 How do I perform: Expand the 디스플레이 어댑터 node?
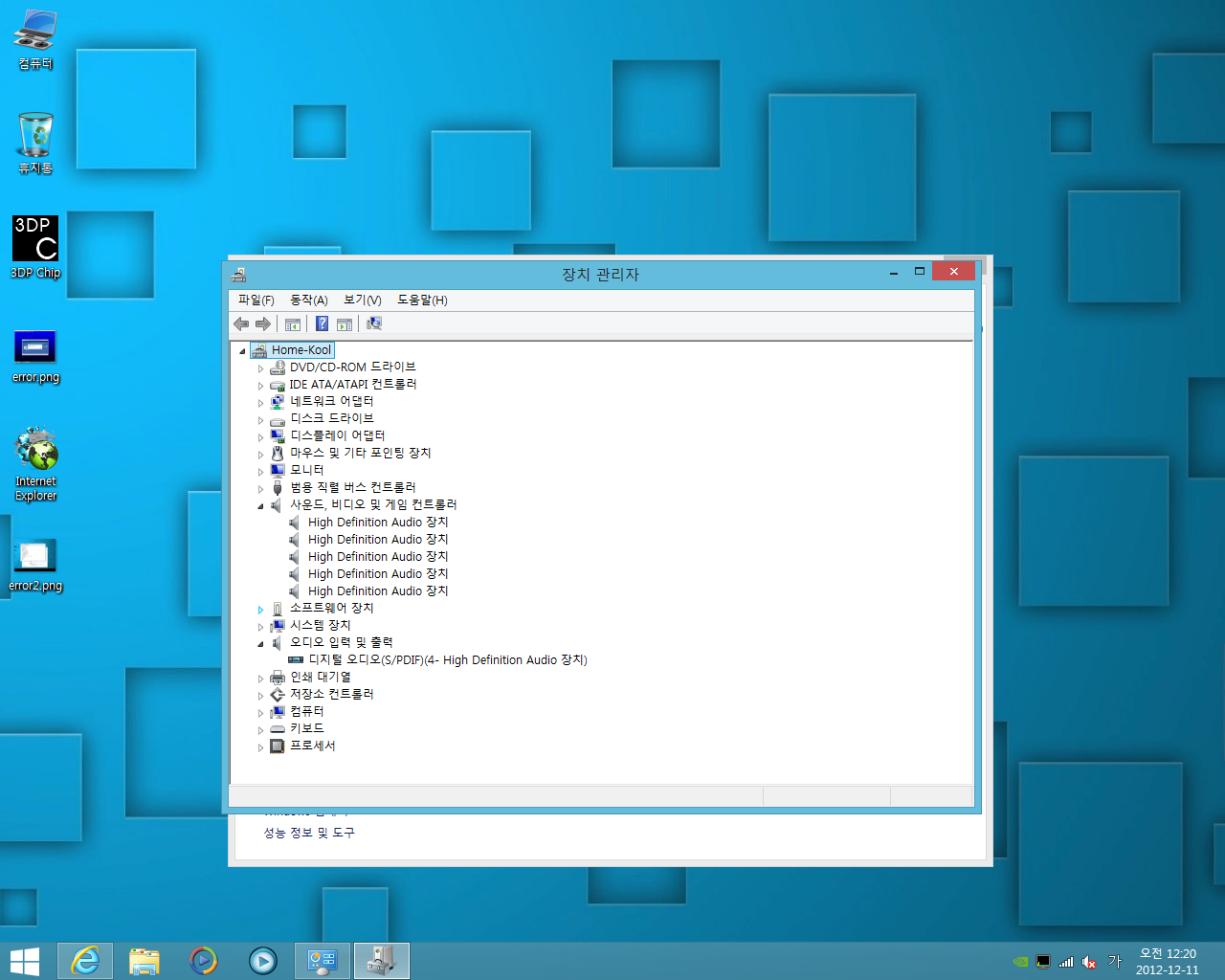[260, 437]
